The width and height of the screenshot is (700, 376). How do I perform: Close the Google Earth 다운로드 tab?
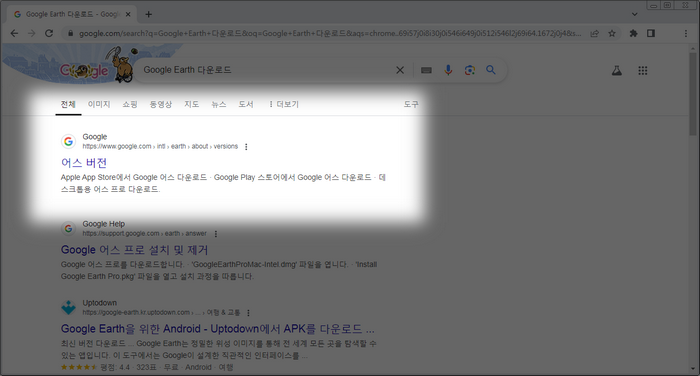tap(128, 14)
